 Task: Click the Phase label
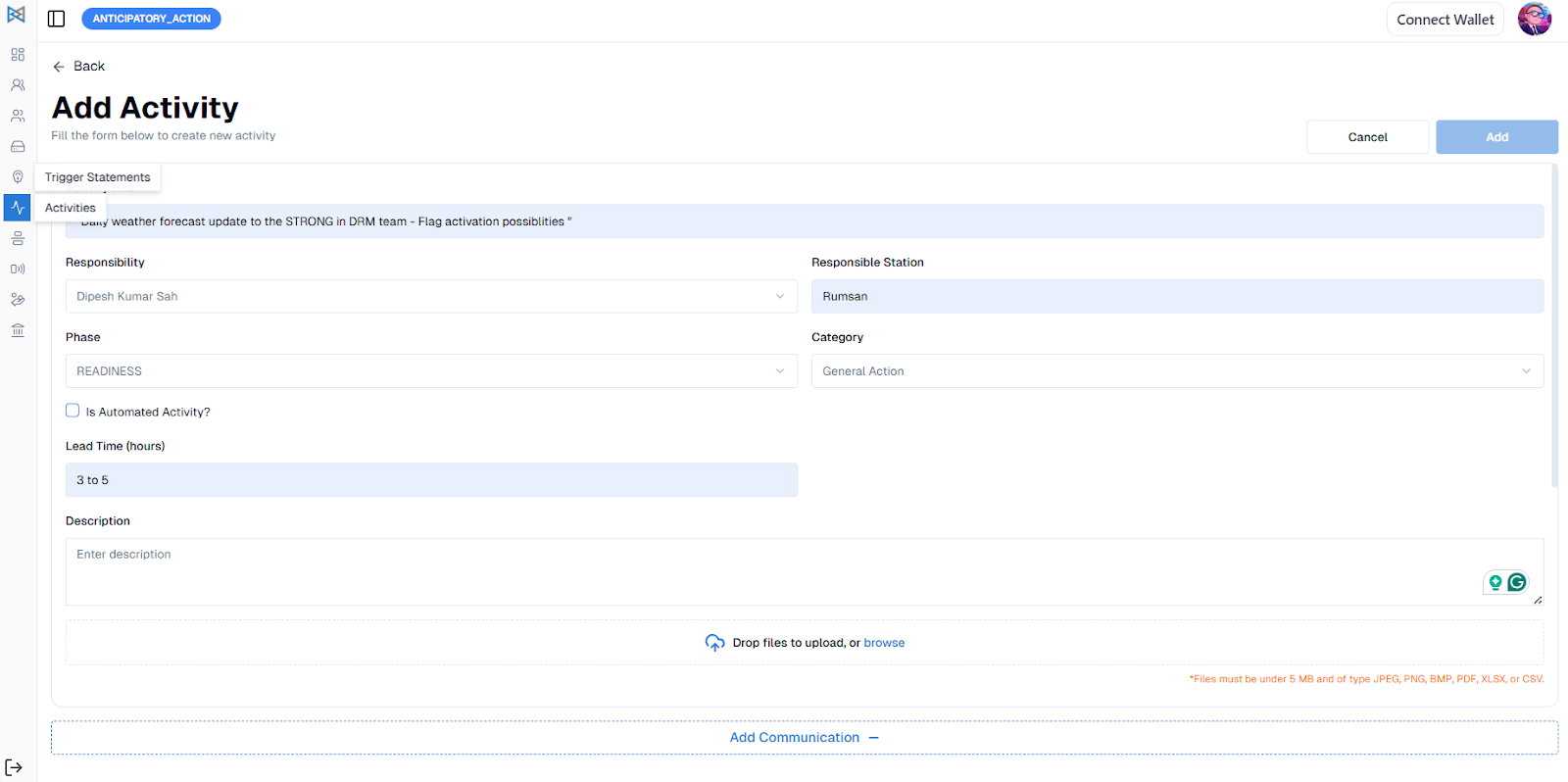[x=83, y=337]
